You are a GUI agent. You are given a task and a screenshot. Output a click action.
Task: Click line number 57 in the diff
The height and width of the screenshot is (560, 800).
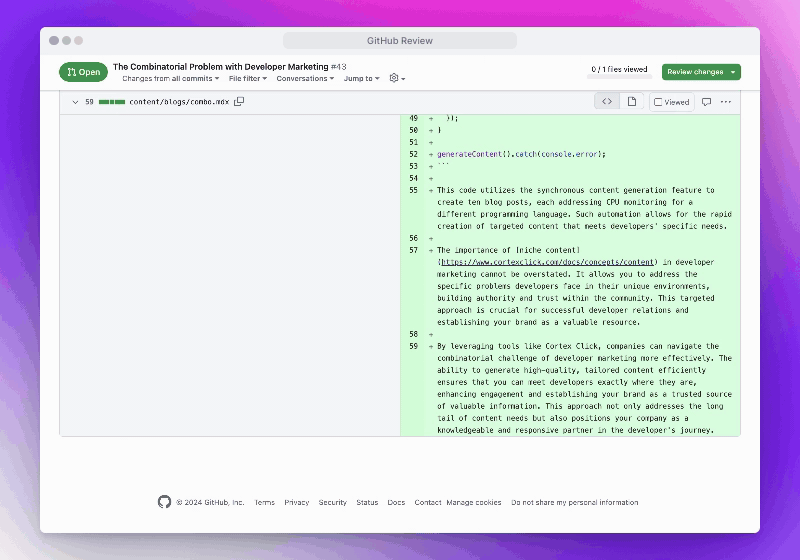(413, 250)
